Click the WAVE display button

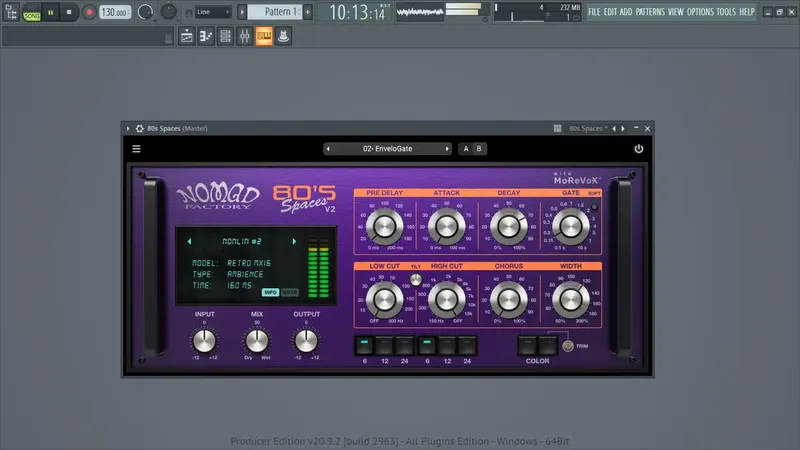coord(290,292)
